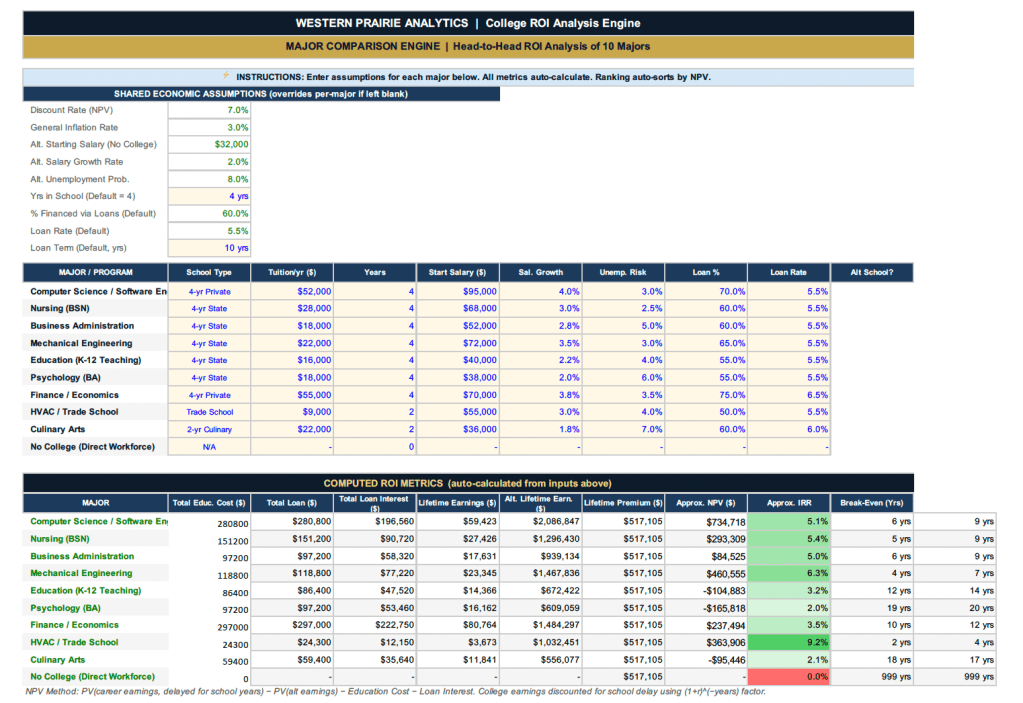Click the General Inflation Rate 3.0% cell

(x=209, y=127)
